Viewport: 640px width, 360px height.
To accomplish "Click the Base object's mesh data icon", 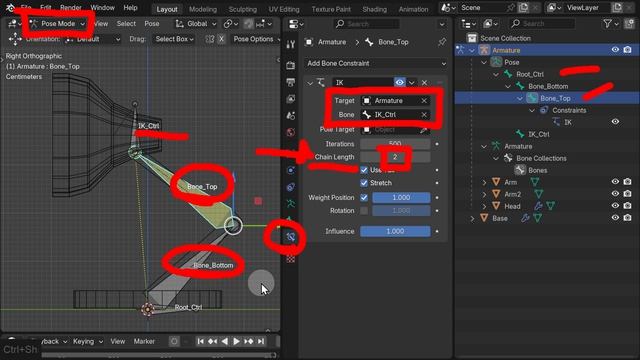I will pos(538,218).
